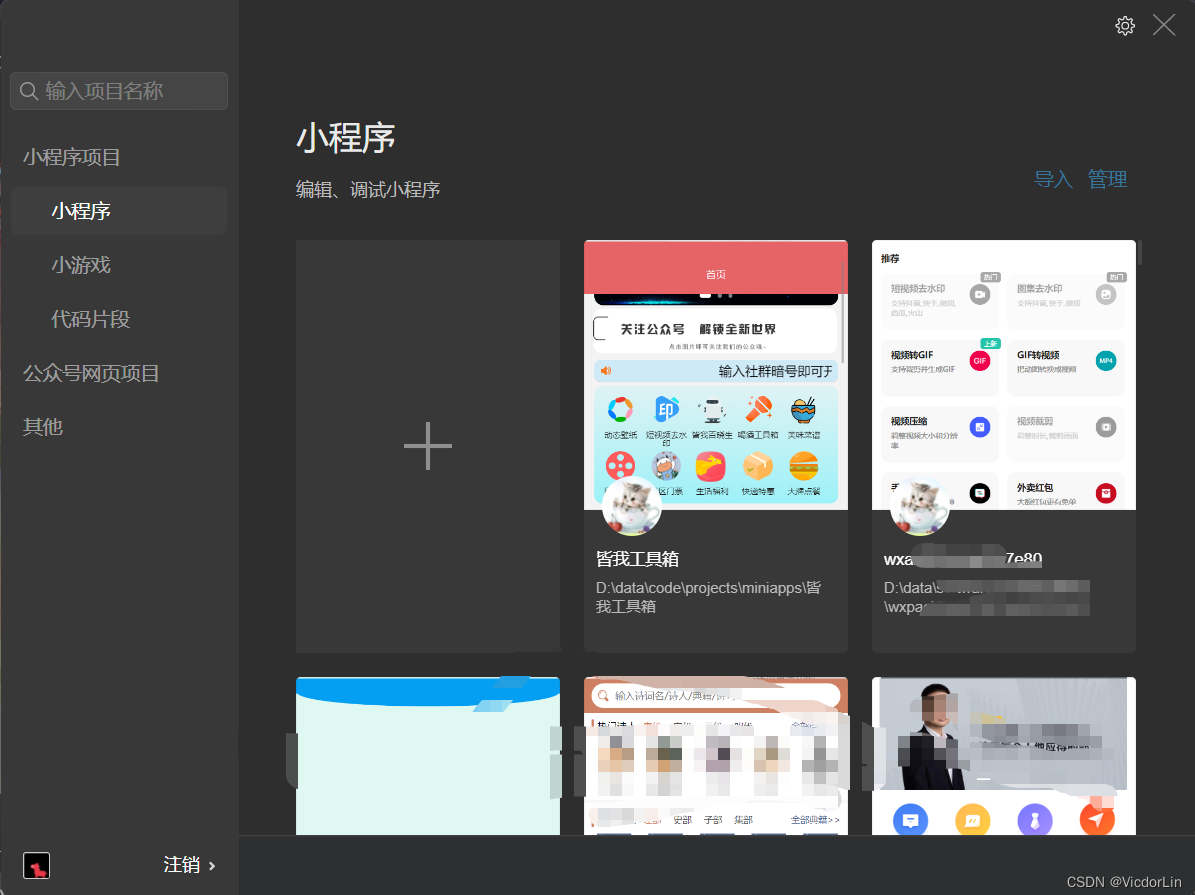Click the pink GIF icon next to 视频转GIF
This screenshot has height=895, width=1195.
[978, 361]
